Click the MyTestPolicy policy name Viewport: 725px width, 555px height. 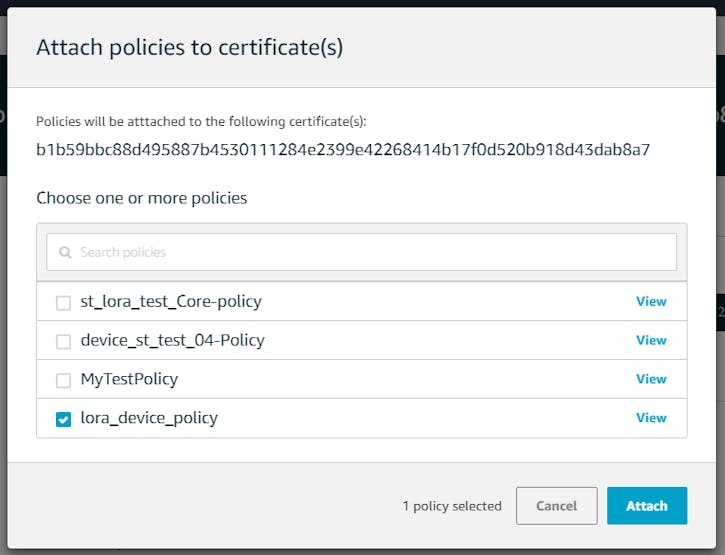pyautogui.click(x=129, y=379)
